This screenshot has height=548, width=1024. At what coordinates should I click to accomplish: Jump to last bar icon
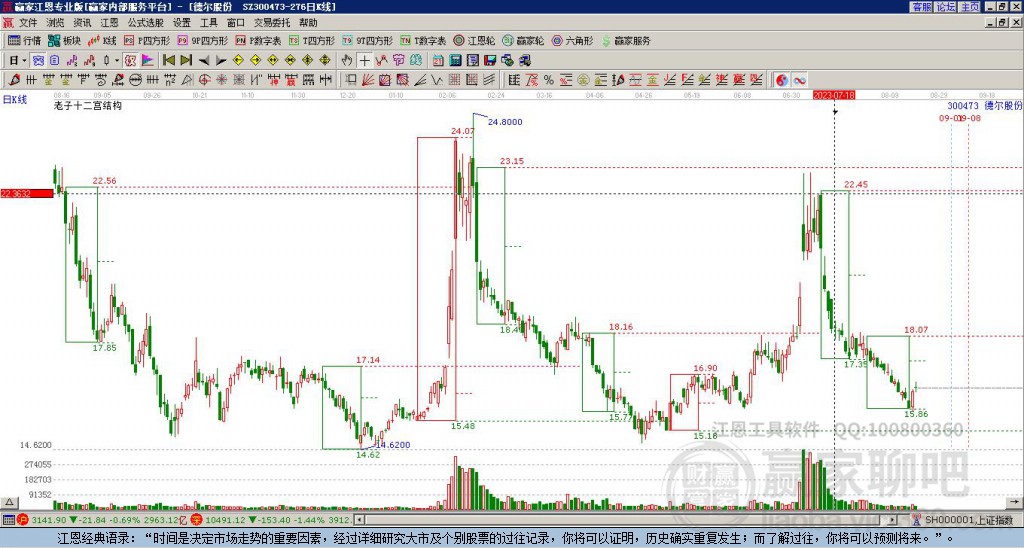186,61
